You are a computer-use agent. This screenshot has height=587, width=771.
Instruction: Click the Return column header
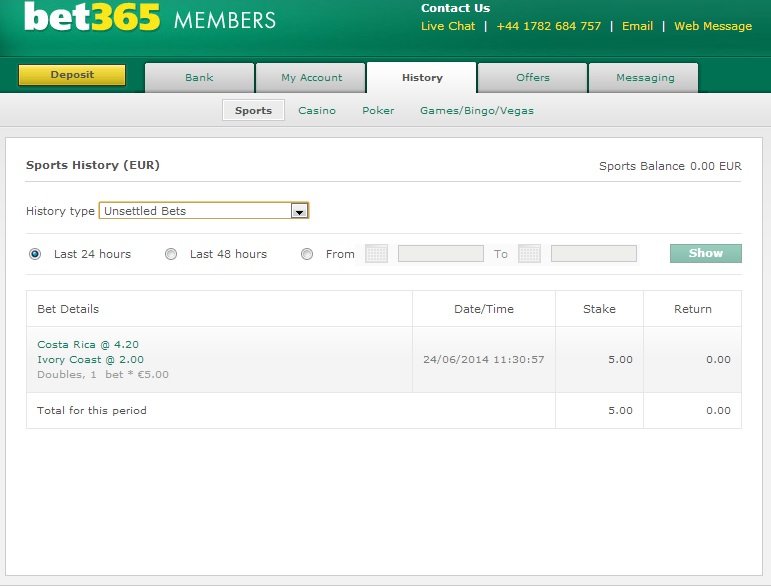pyautogui.click(x=692, y=309)
